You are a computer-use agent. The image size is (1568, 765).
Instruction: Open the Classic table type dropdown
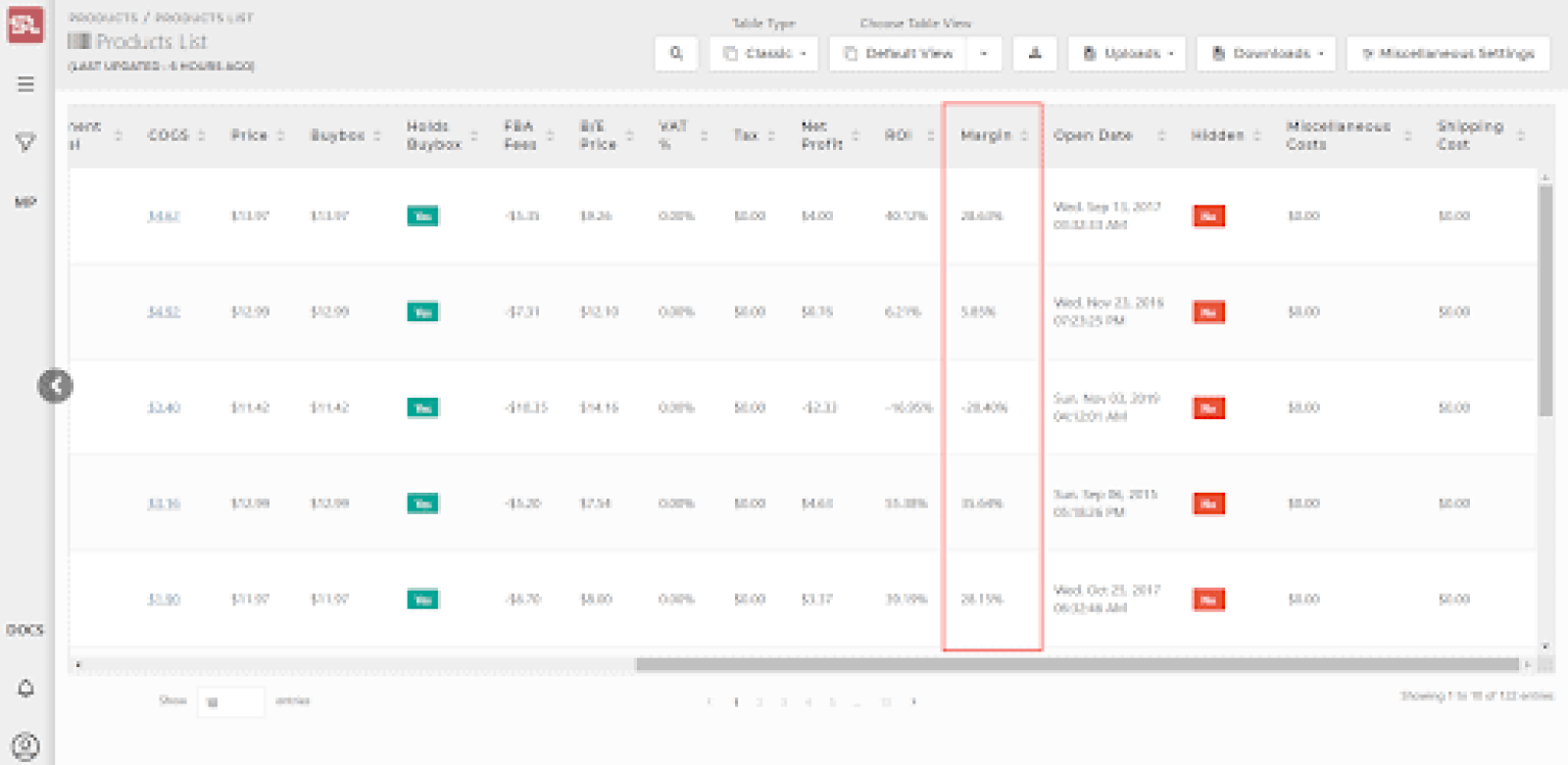click(763, 53)
